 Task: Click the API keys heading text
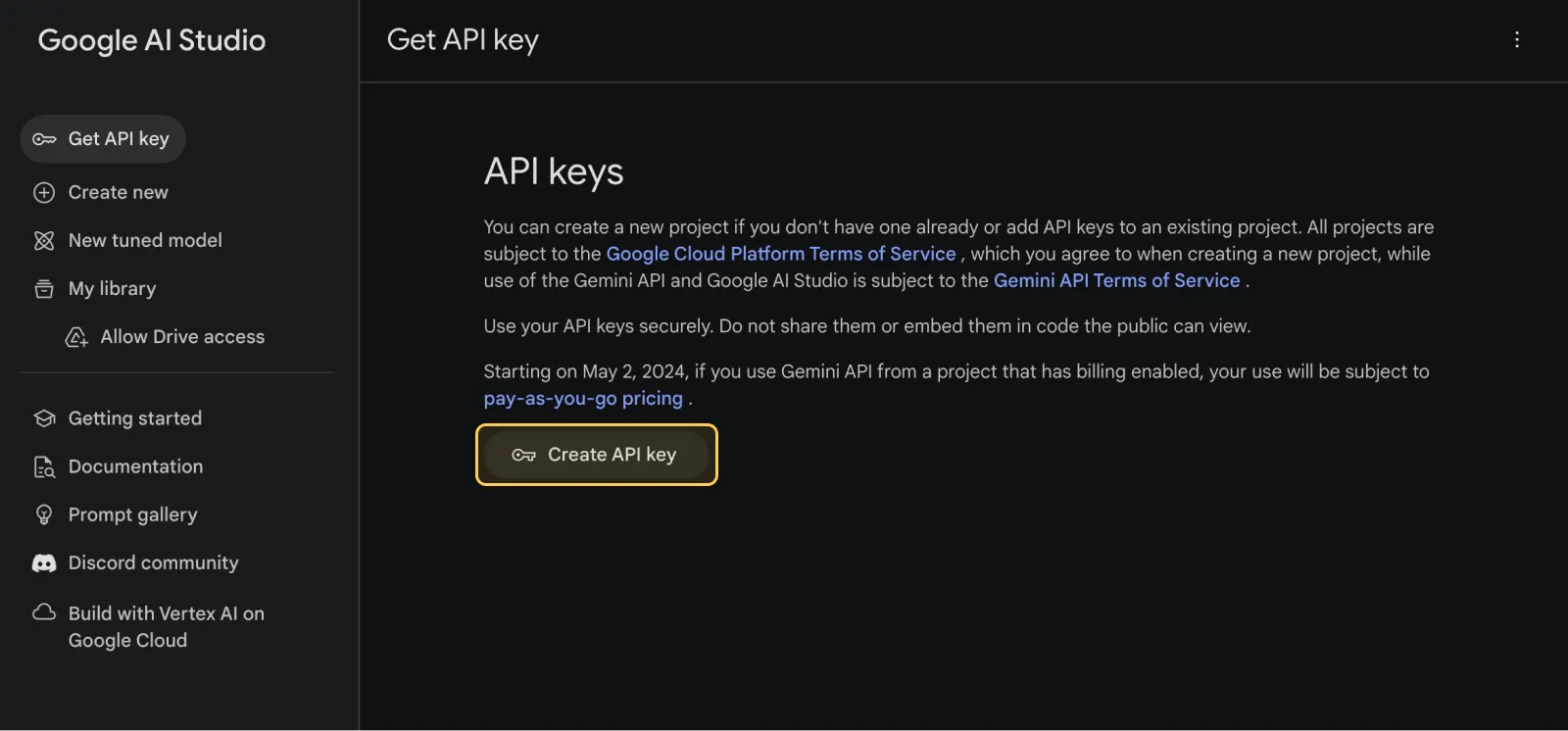[x=554, y=172]
